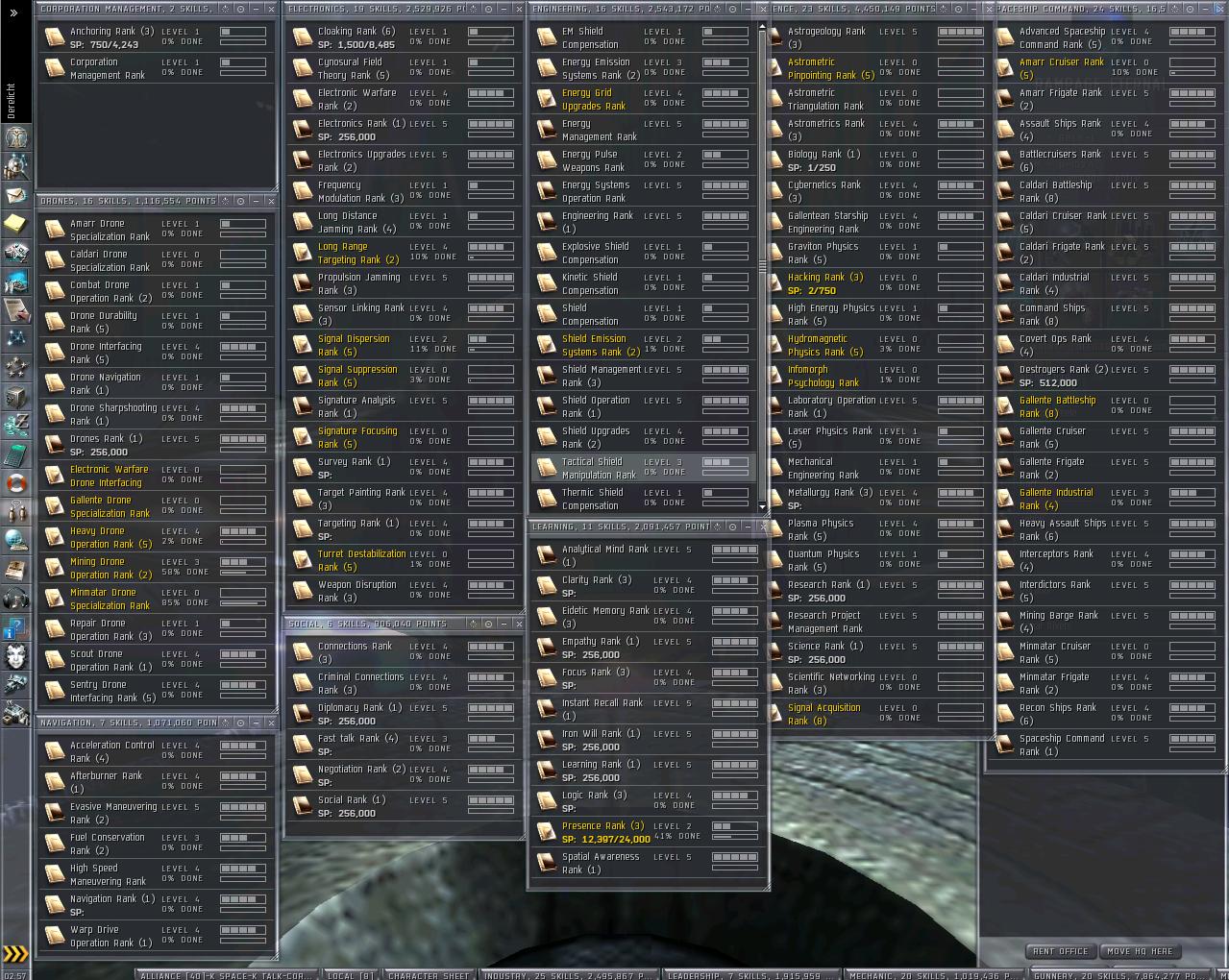Viewport: 1229px width, 980px height.
Task: Open the character sheet sidebar icon
Action: [x=15, y=136]
